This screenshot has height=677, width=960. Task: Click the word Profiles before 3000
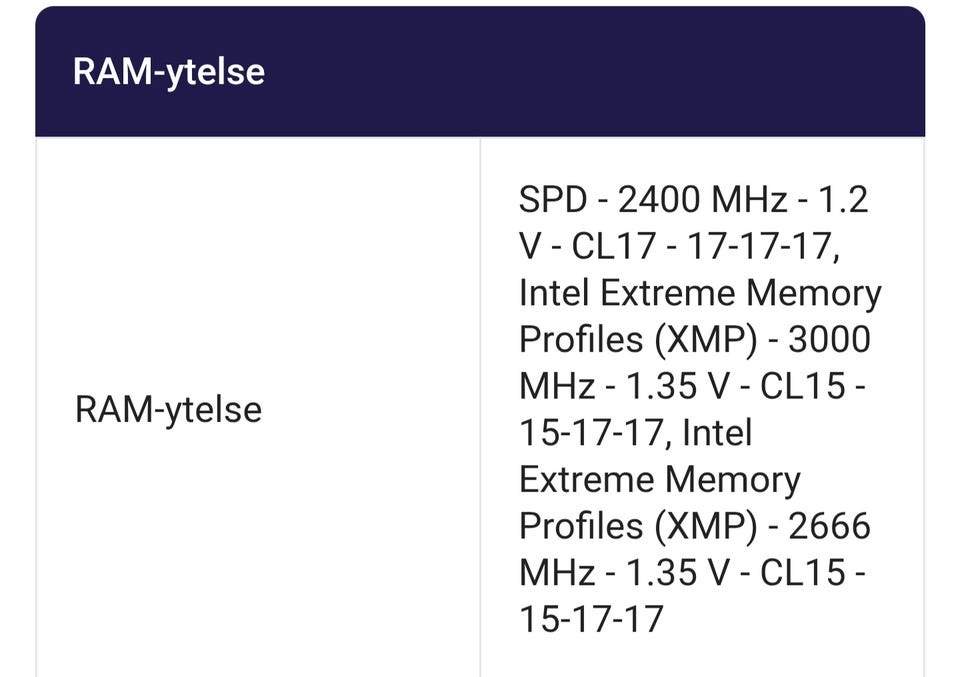[x=579, y=339]
